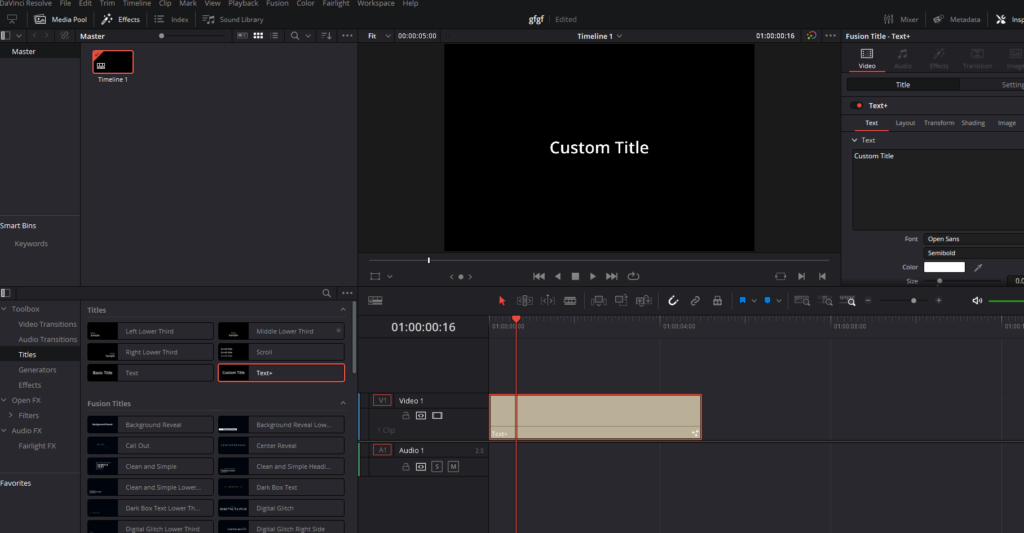Zoom in timeline with plus button

pyautogui.click(x=938, y=300)
